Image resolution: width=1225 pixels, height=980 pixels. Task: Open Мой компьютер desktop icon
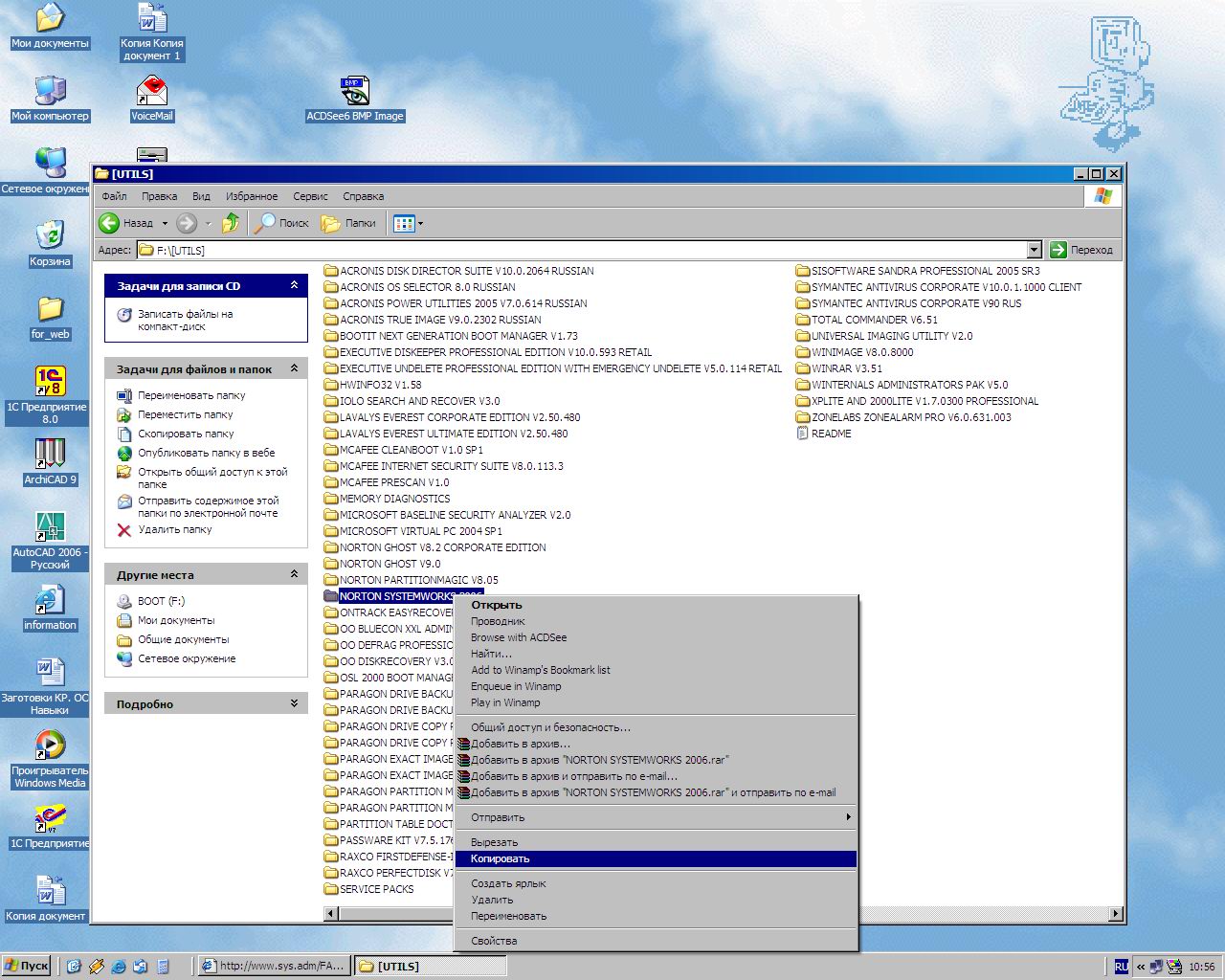point(50,99)
